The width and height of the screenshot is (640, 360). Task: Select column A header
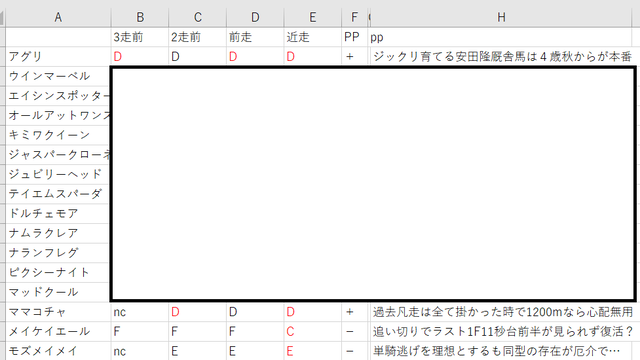tap(58, 17)
